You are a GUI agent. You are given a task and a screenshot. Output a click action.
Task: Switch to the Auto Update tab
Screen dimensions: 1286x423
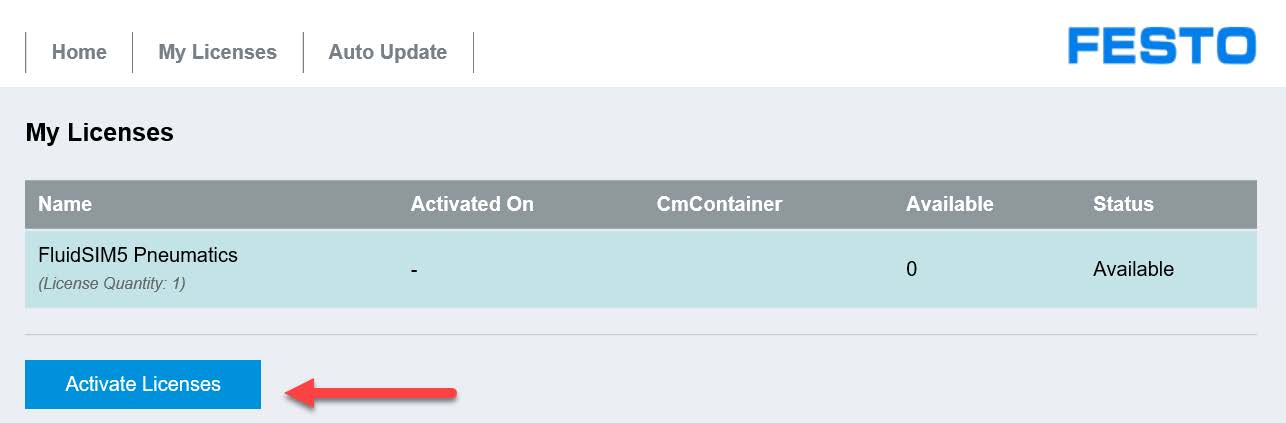(388, 52)
